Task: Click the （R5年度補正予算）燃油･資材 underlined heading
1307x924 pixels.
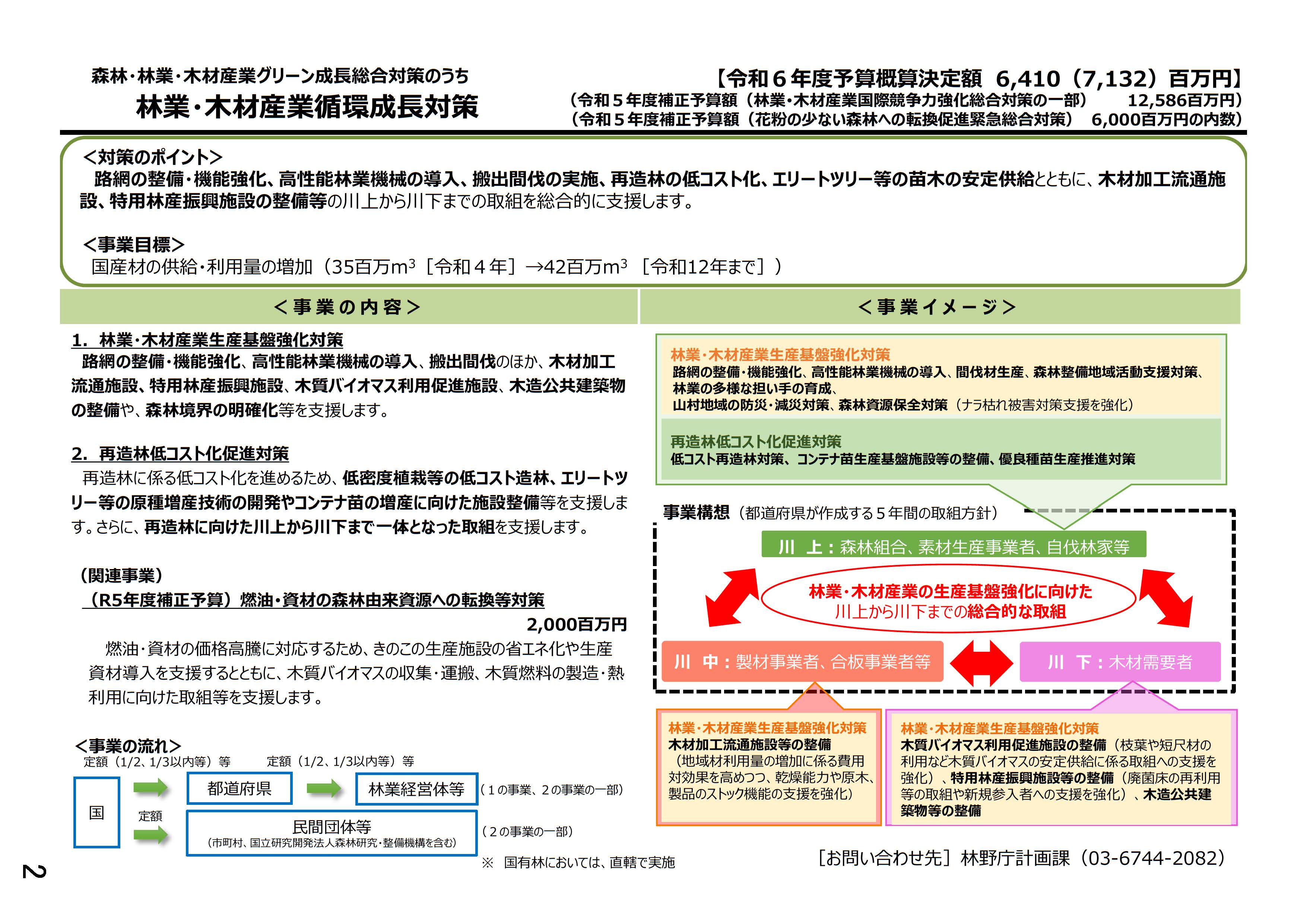Action: [313, 600]
